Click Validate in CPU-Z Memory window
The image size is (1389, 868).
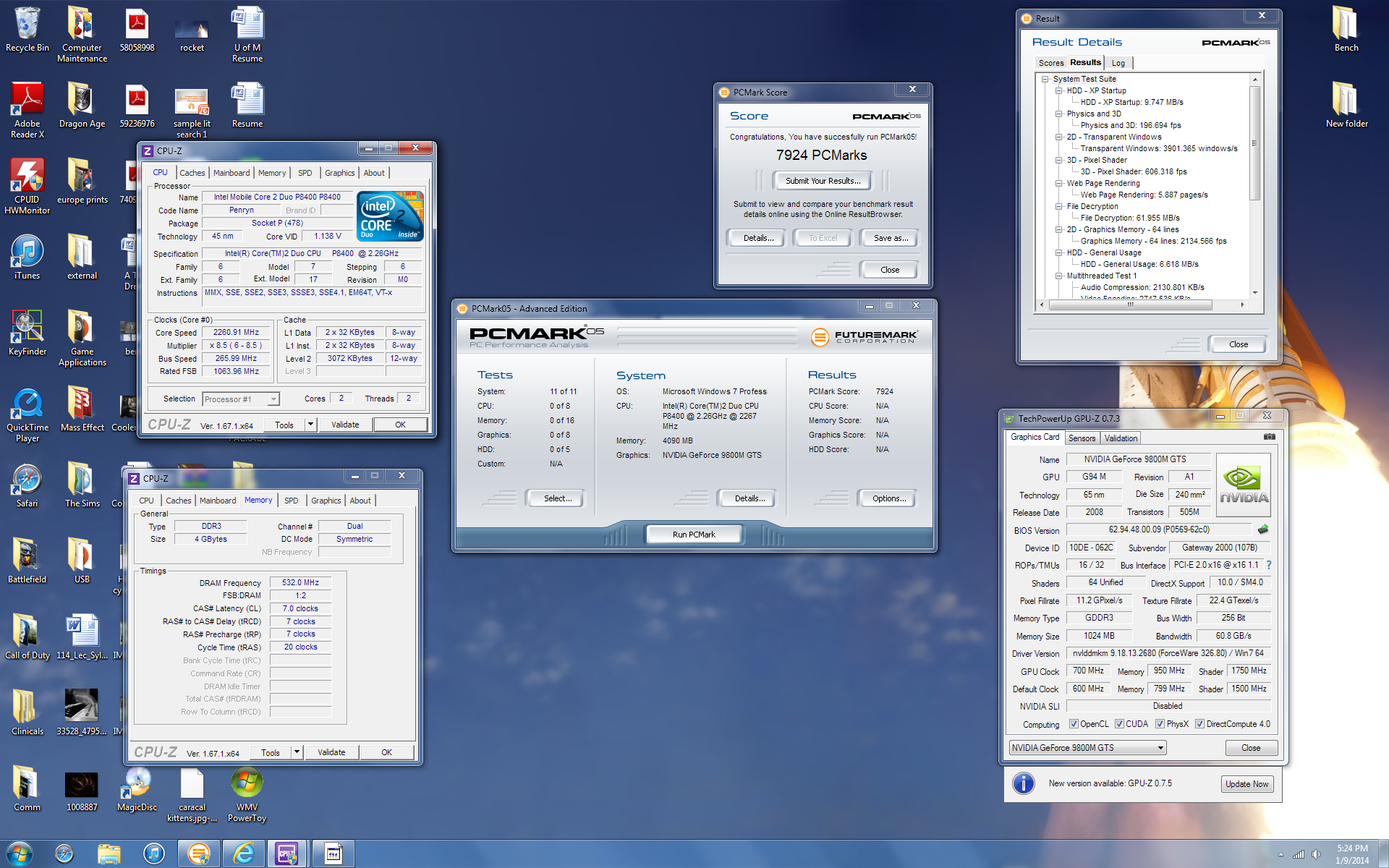point(331,752)
